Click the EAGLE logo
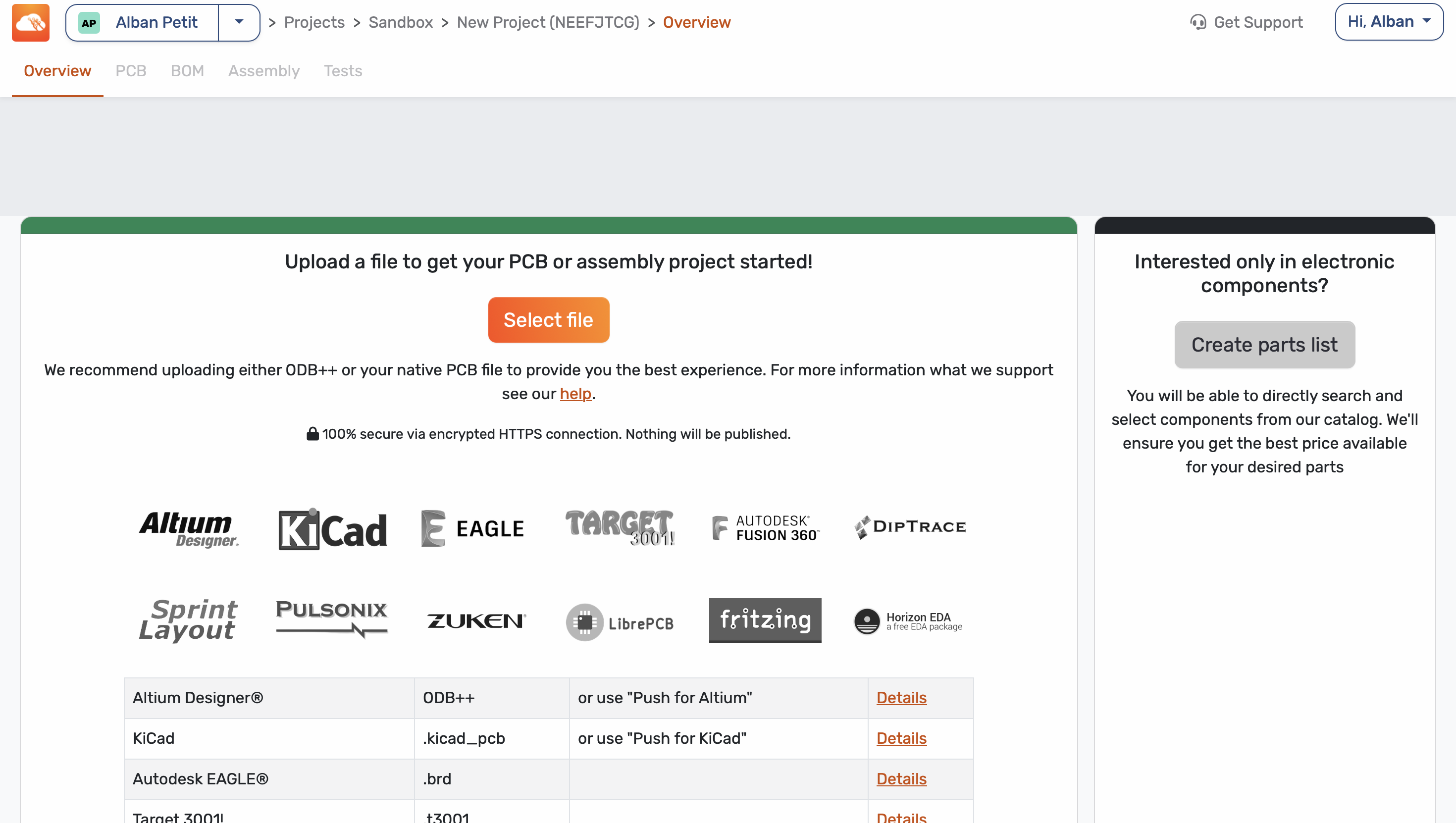The image size is (1456, 823). (472, 528)
